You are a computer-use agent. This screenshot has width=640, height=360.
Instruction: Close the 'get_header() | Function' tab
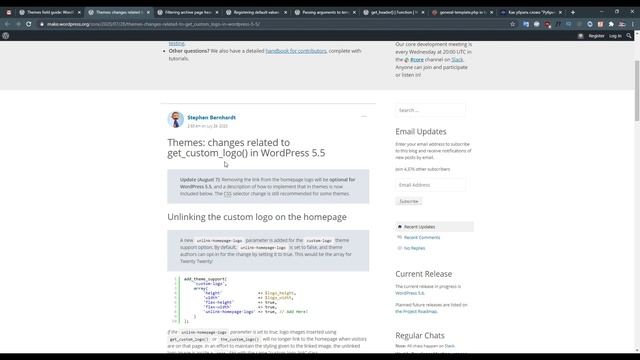(422, 12)
